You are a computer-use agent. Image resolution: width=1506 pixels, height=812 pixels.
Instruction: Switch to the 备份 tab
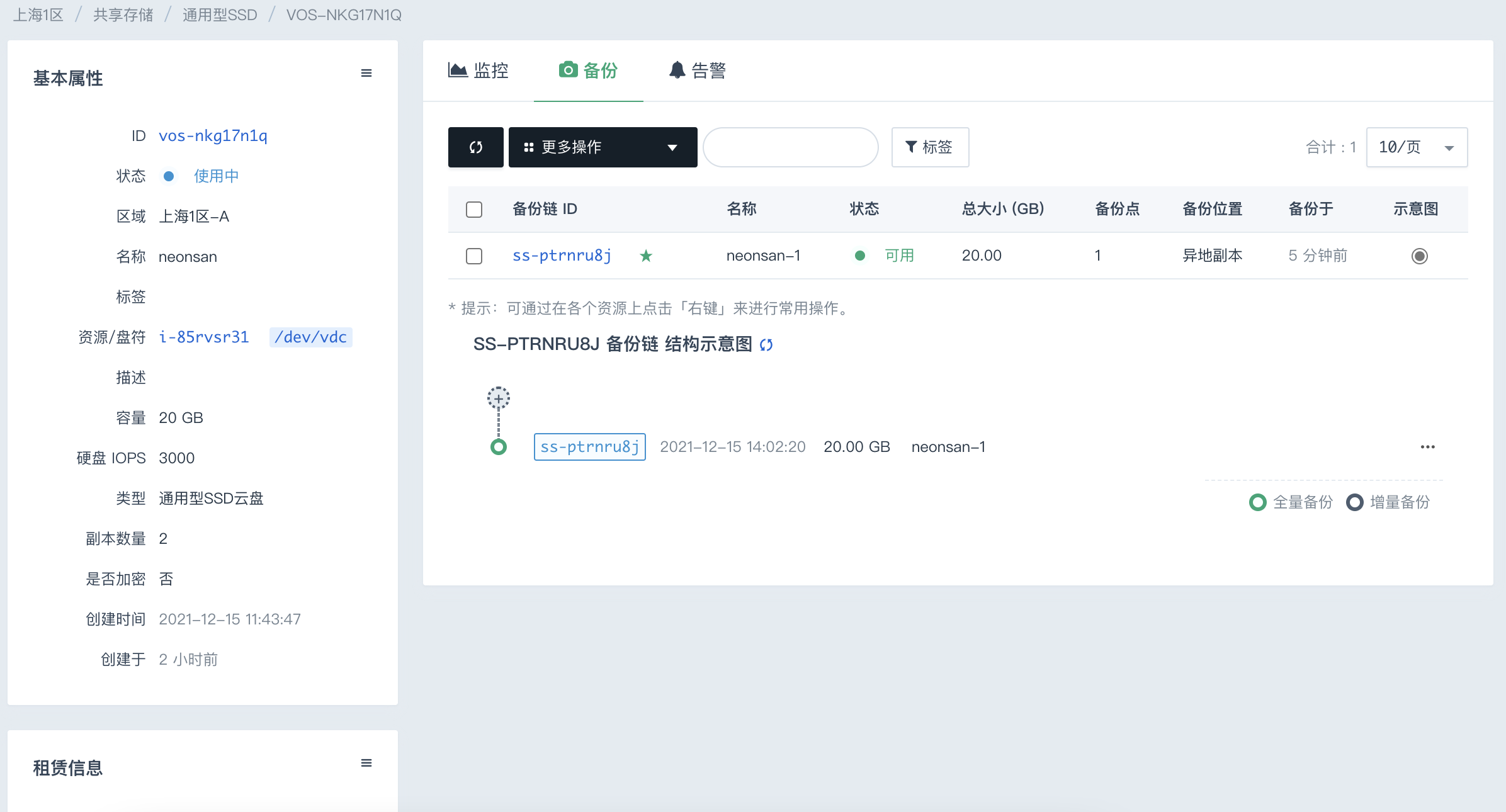tap(588, 70)
